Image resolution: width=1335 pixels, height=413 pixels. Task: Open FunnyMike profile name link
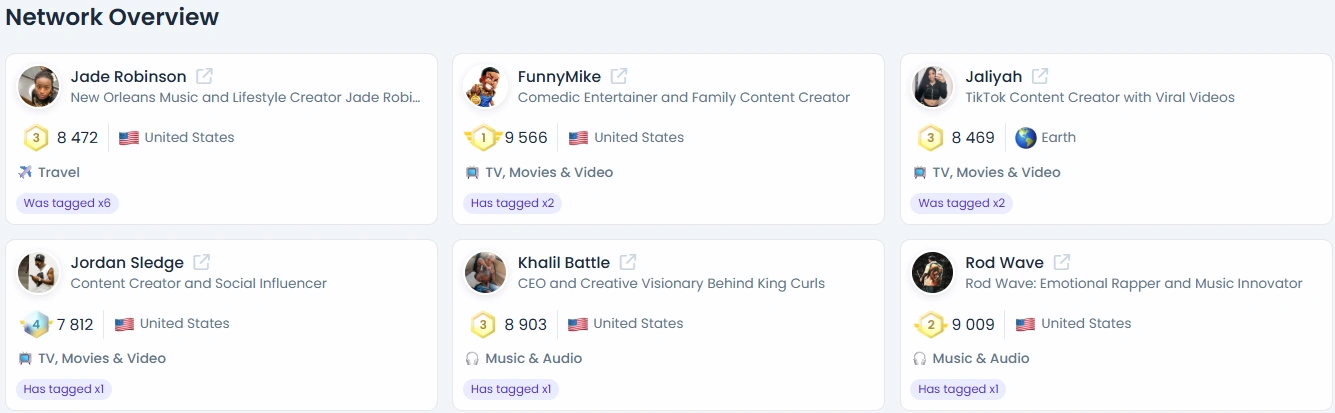click(558, 77)
